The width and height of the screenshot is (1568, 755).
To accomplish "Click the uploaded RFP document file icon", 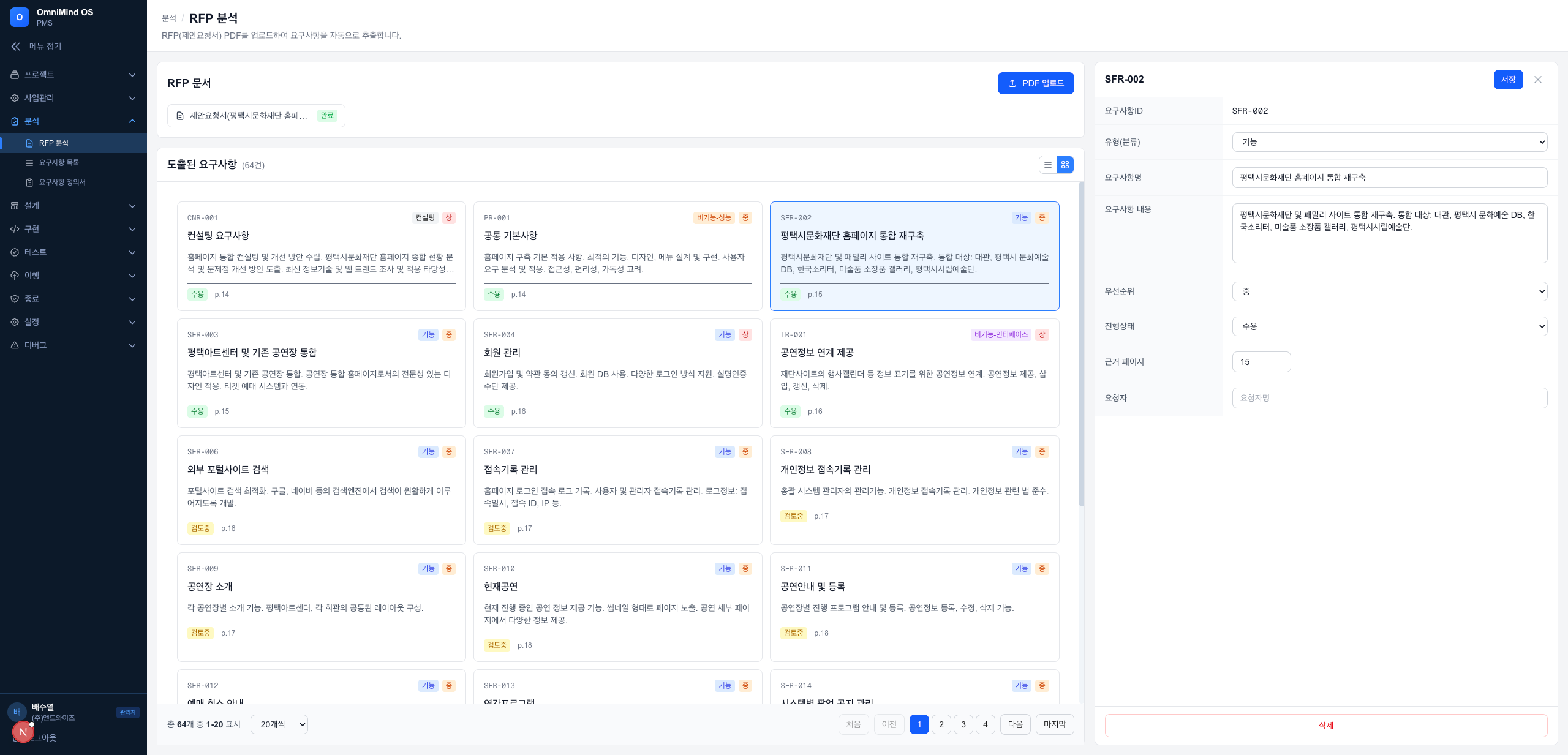I will tap(180, 116).
